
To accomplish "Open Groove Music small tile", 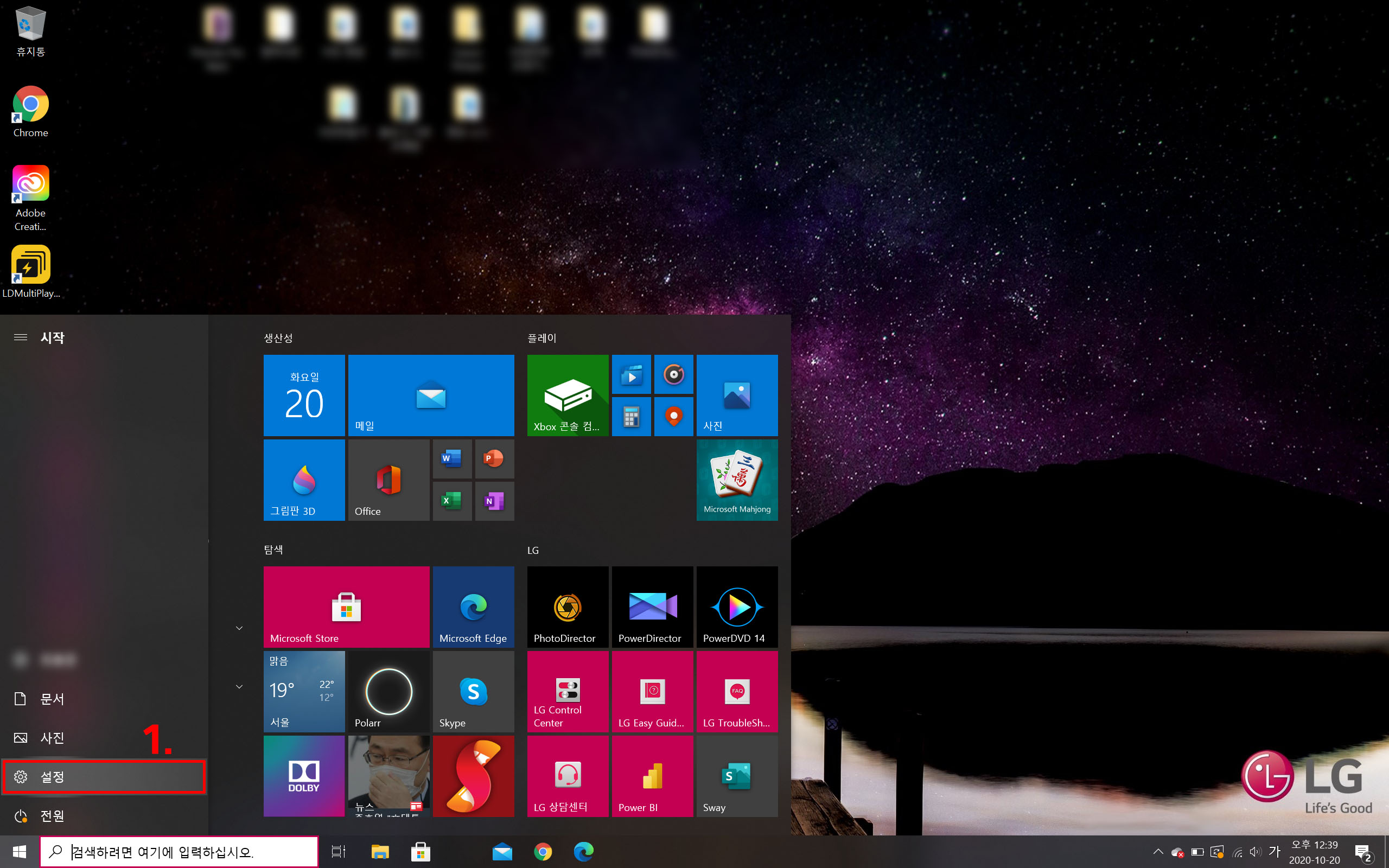I will click(673, 374).
